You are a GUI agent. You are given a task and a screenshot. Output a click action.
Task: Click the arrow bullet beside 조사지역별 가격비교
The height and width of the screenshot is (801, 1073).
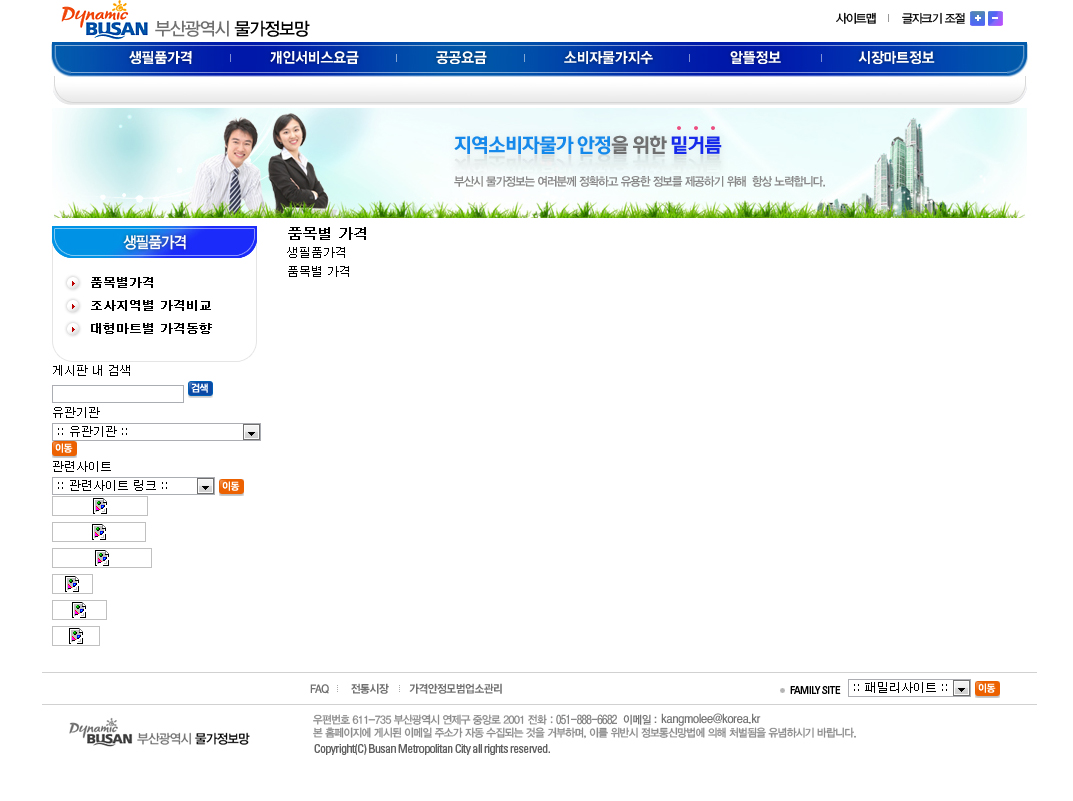click(73, 306)
